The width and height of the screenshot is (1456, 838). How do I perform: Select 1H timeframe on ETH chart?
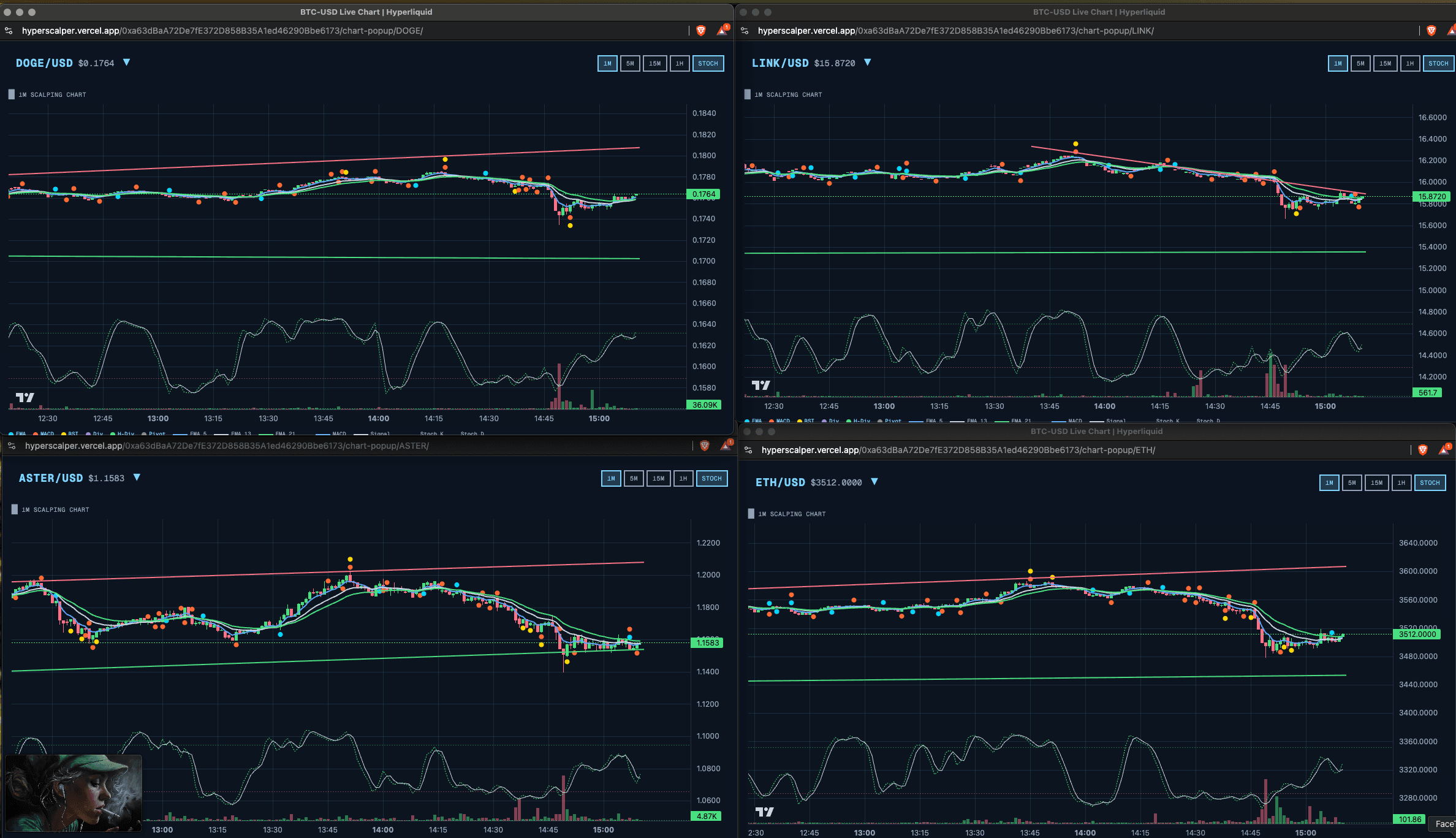coord(1401,483)
